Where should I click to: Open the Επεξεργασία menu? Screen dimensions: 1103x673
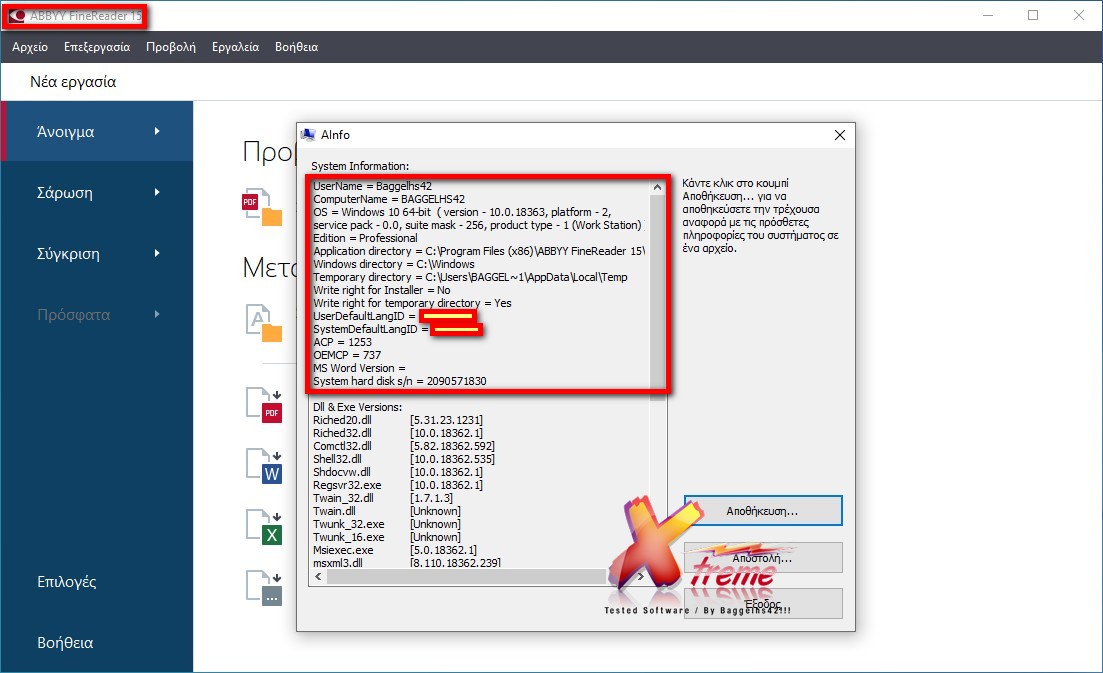pos(97,47)
